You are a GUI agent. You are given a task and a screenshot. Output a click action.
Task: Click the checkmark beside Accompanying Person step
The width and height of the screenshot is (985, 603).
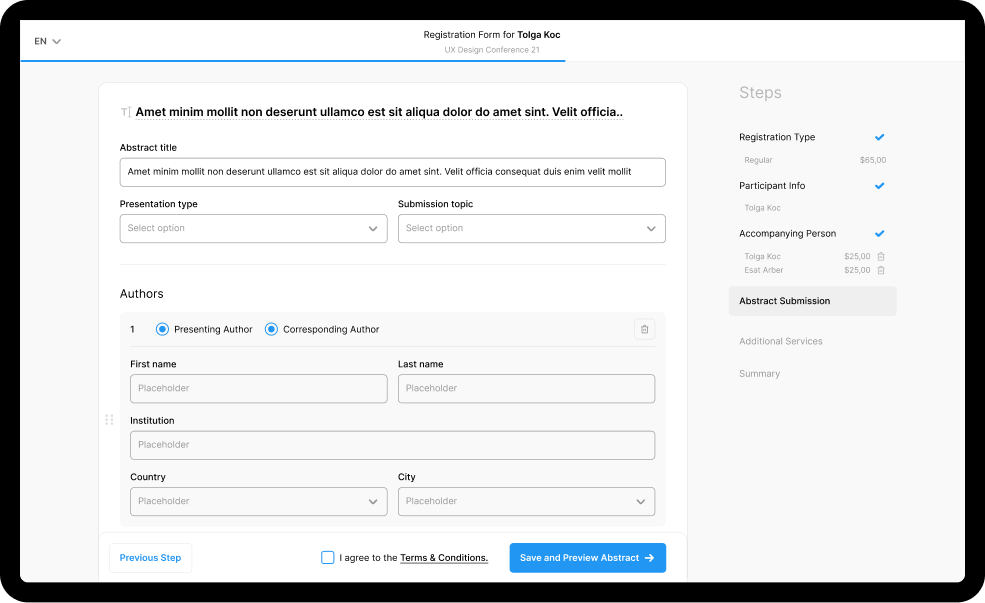click(x=879, y=233)
